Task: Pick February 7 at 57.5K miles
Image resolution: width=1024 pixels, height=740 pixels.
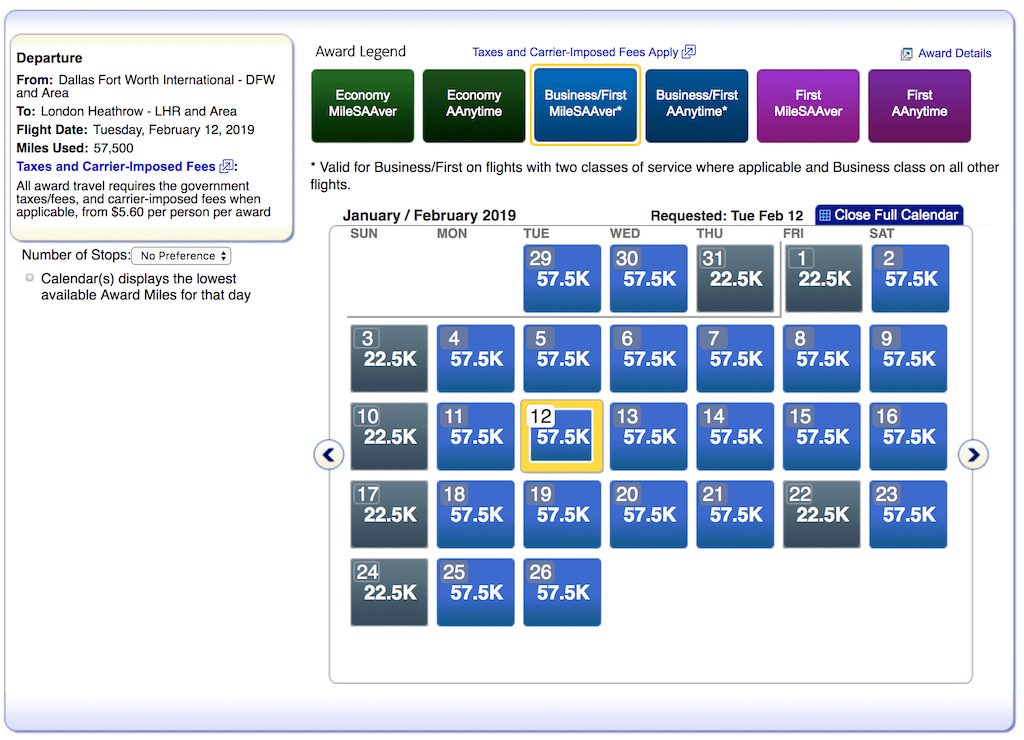Action: 735,359
